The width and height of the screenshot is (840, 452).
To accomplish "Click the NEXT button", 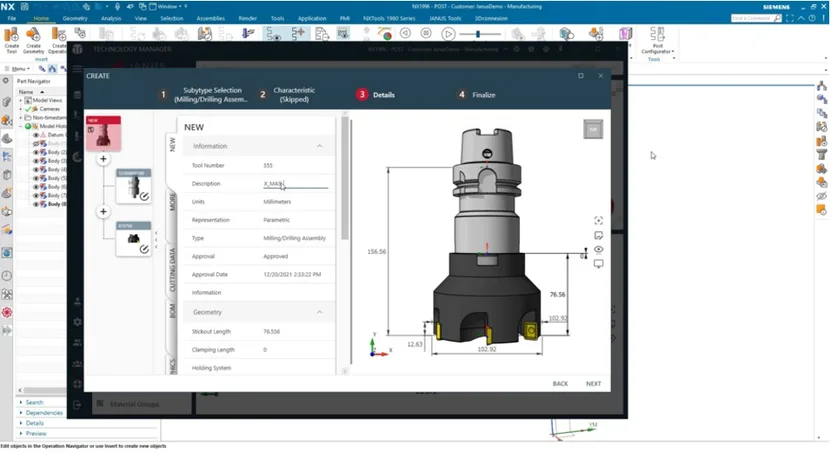I will pyautogui.click(x=594, y=384).
